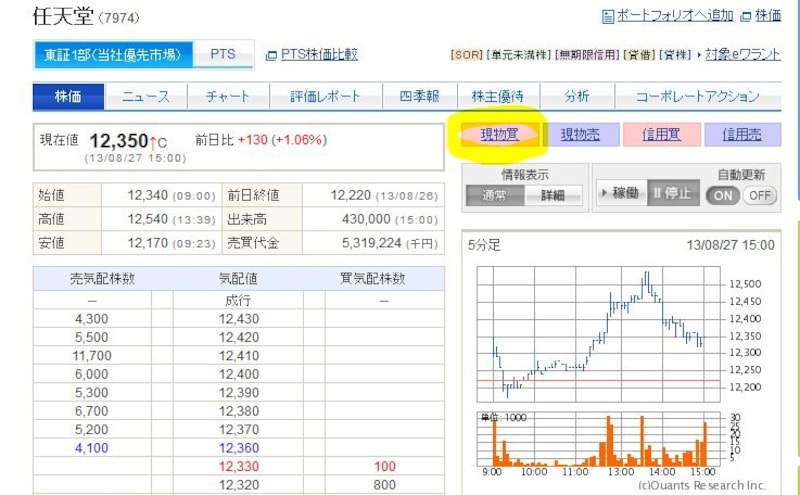Screen dimensions: 800x495
Task: Click the 信用買 button
Action: tap(661, 134)
